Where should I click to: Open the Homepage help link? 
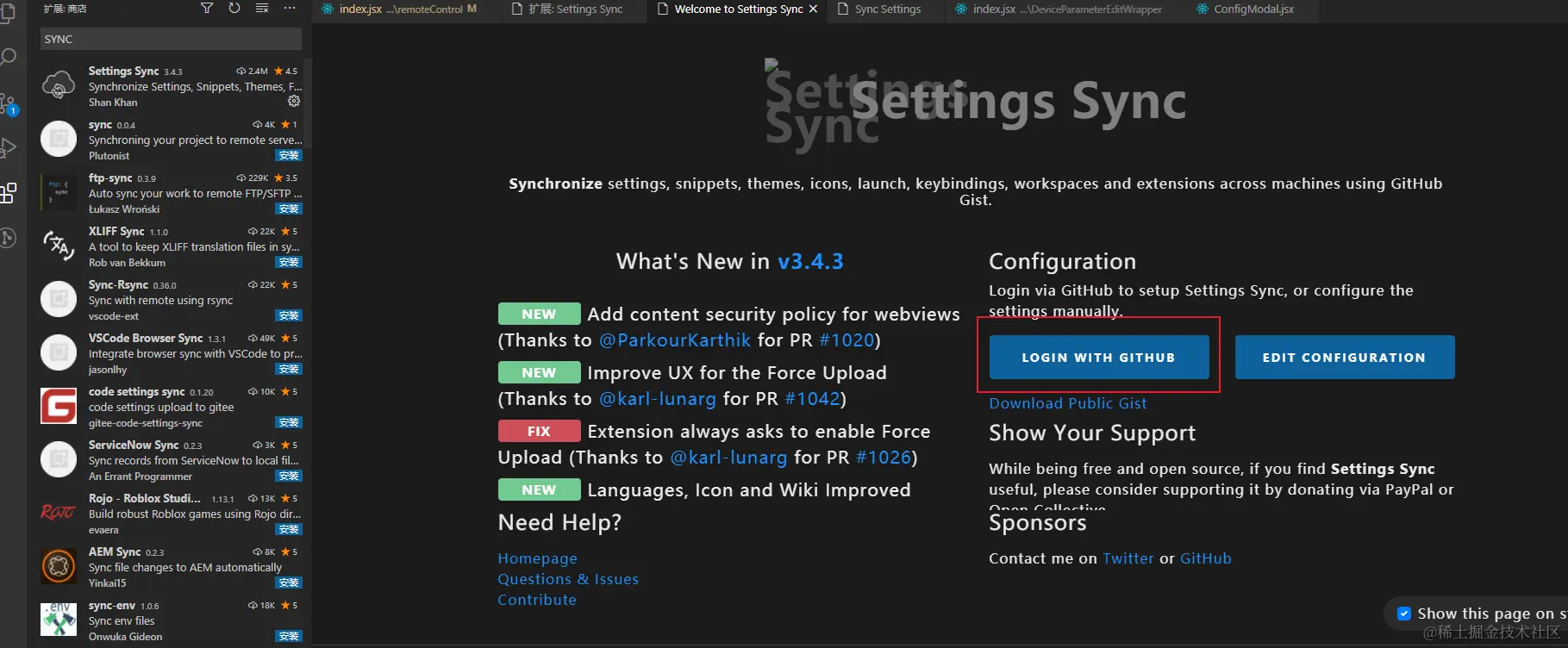pos(537,558)
